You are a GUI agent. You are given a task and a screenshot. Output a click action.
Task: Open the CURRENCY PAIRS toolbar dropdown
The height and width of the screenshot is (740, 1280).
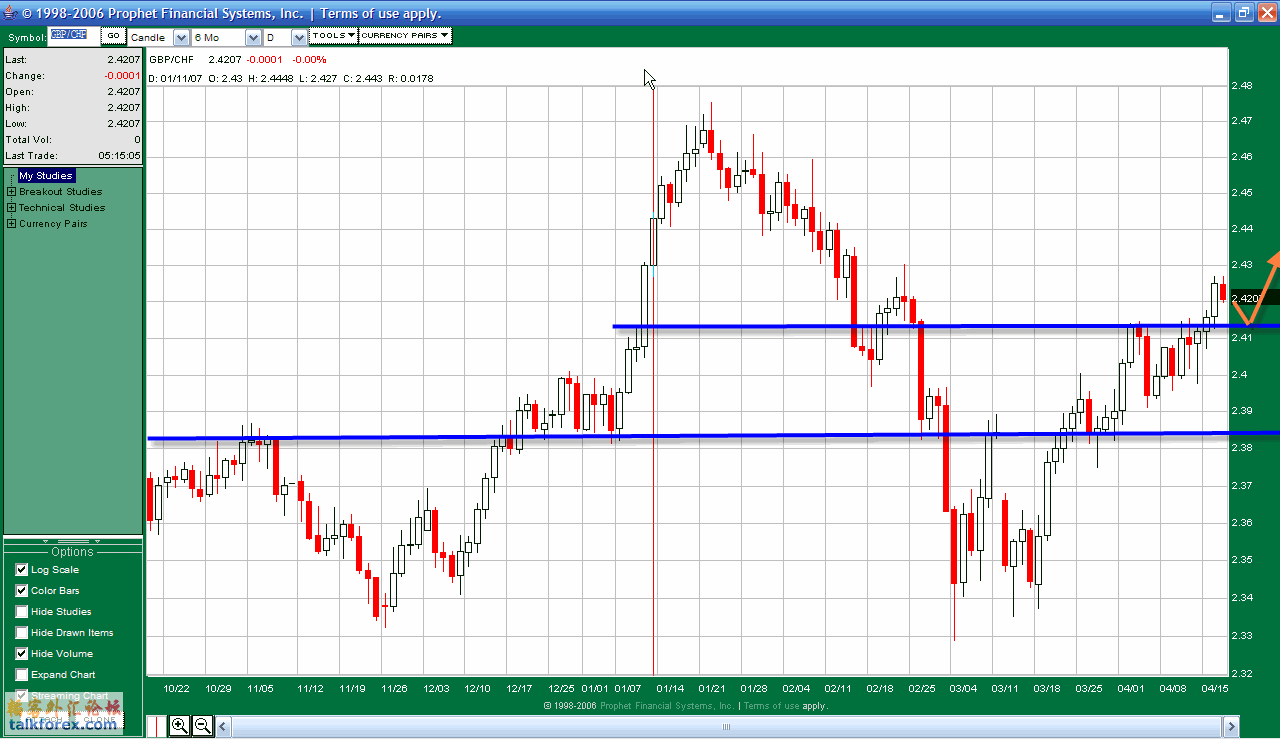coord(405,36)
